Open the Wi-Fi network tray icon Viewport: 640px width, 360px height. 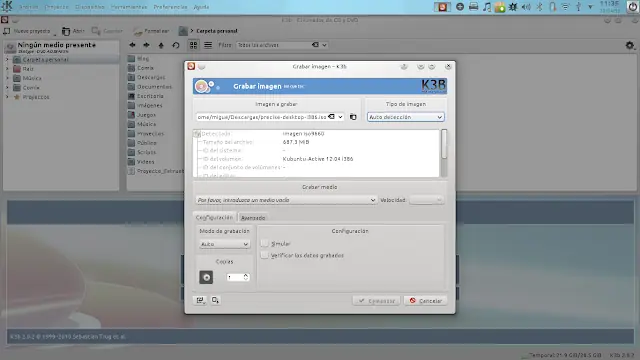pyautogui.click(x=565, y=7)
